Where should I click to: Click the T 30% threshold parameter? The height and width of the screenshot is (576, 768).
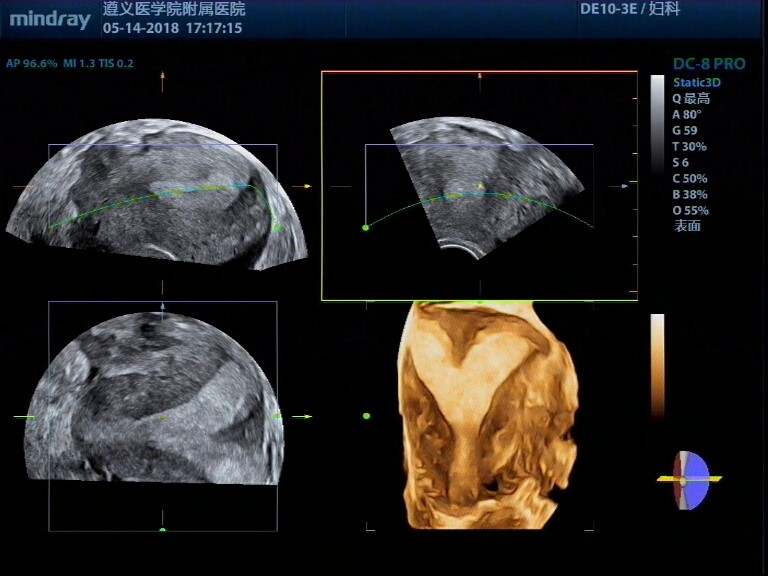689,146
